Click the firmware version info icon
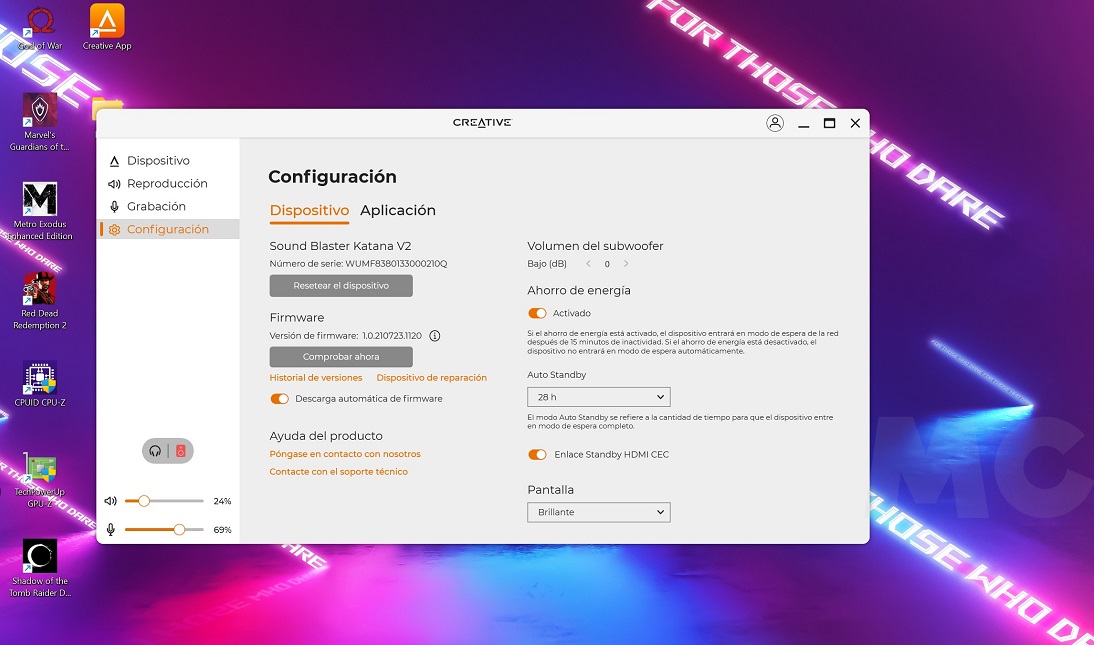Image resolution: width=1094 pixels, height=645 pixels. tap(435, 336)
